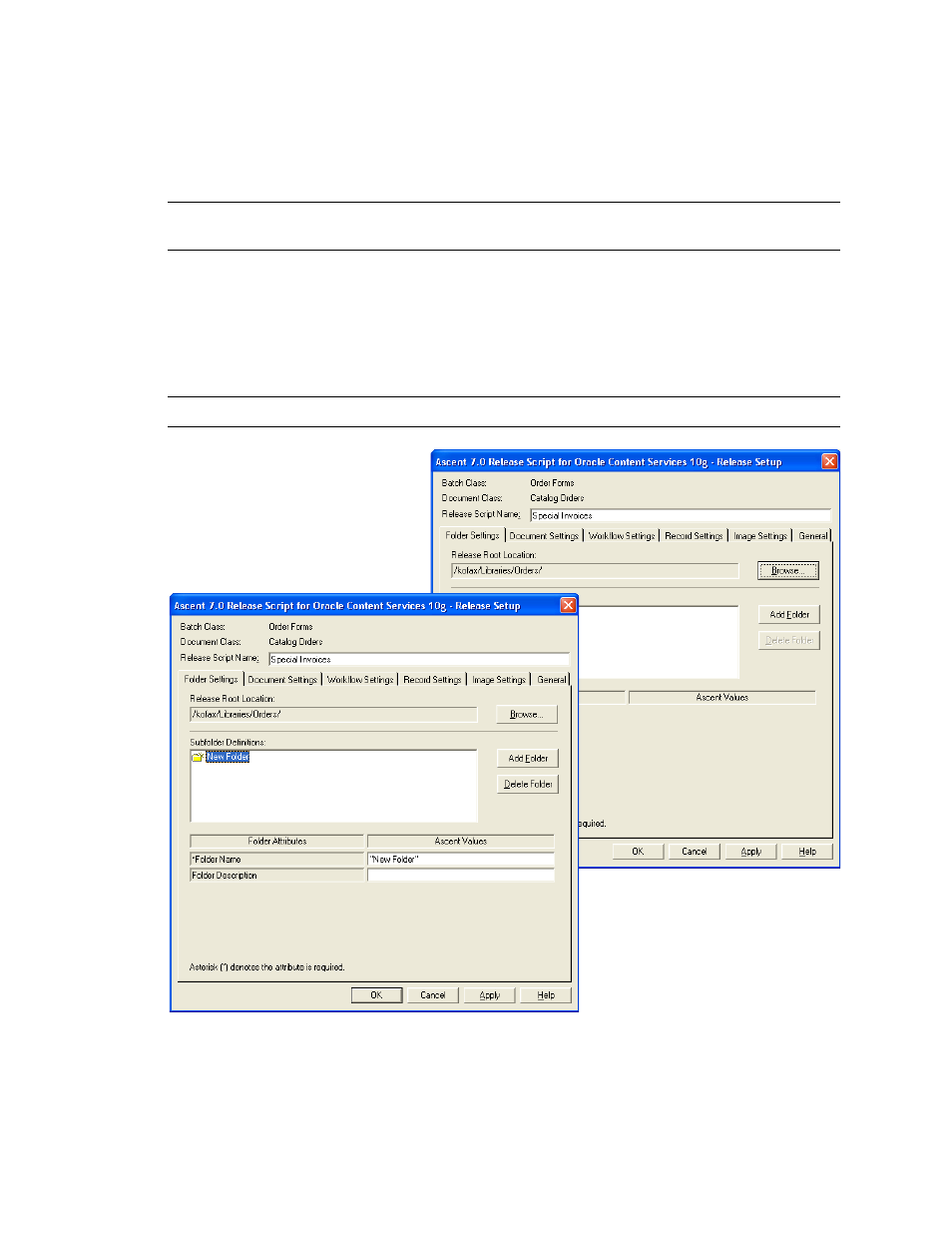Select Image Settings tab in back window
This screenshot has width=952, height=1233.
pos(759,536)
